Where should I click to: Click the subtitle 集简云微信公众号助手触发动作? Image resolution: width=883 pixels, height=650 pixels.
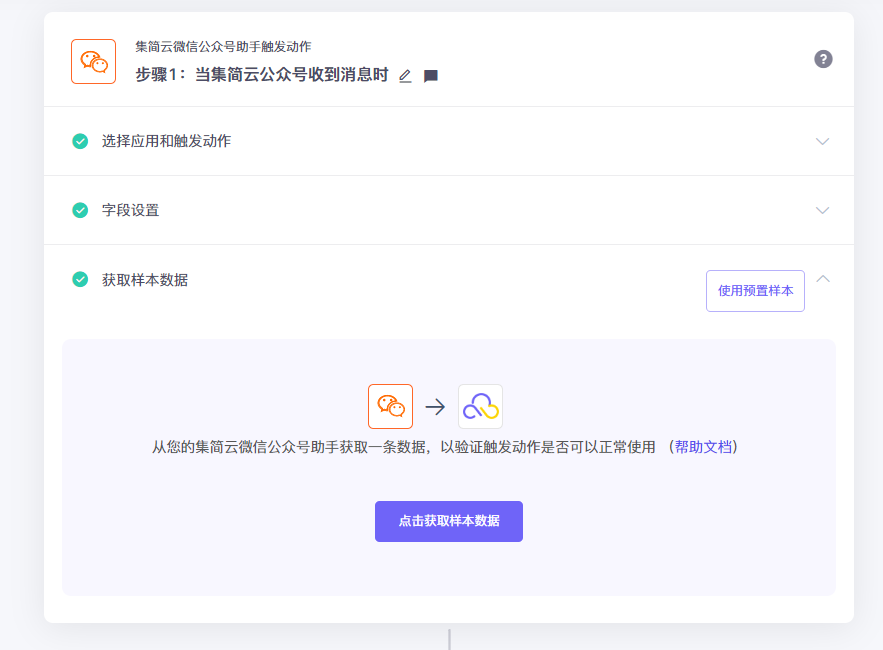click(x=223, y=47)
